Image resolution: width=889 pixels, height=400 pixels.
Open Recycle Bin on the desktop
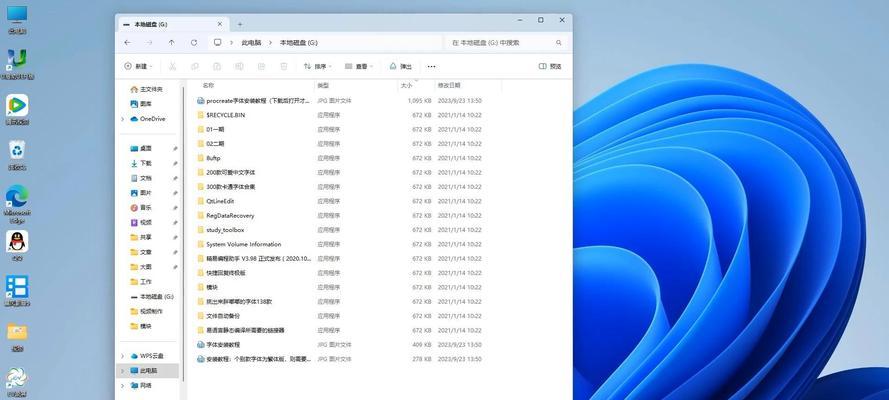(x=17, y=155)
